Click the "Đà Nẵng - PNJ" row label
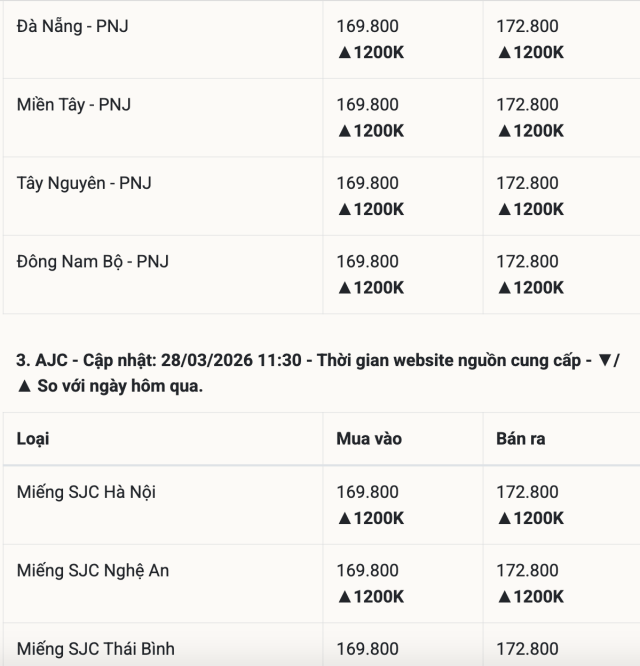The width and height of the screenshot is (640, 666). (72, 27)
